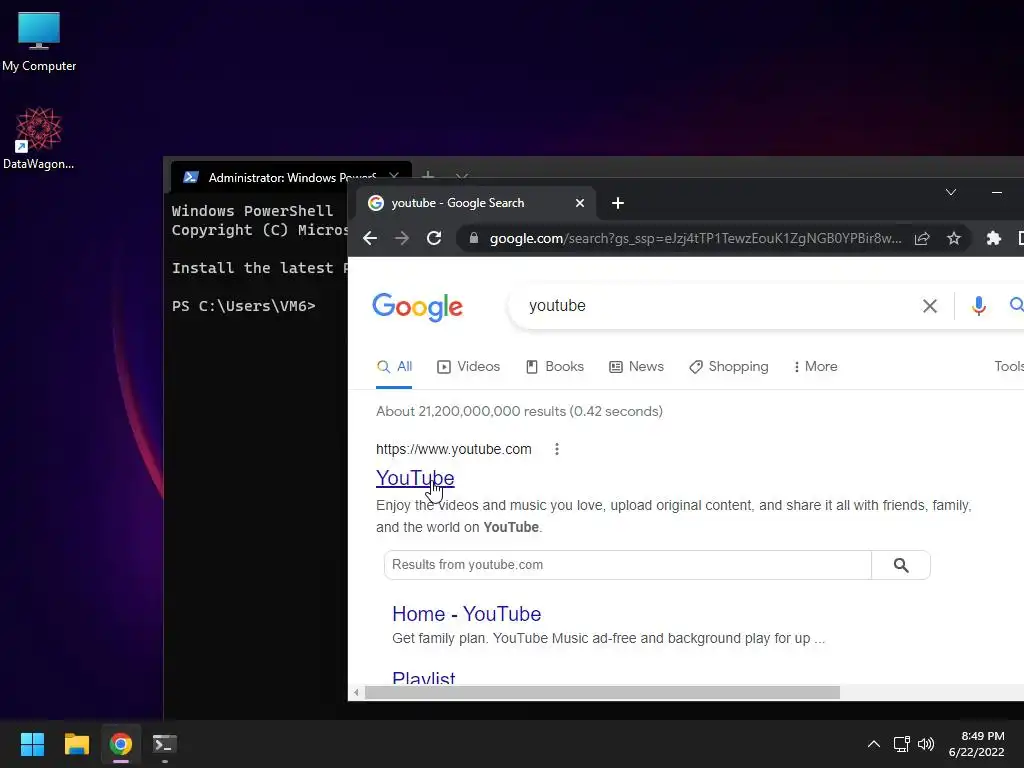Reload the Google search page

pyautogui.click(x=434, y=238)
